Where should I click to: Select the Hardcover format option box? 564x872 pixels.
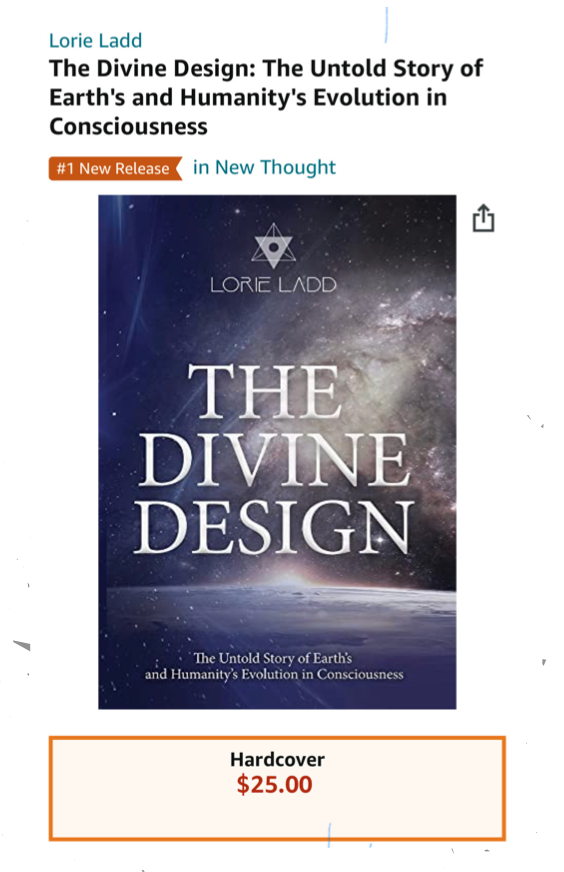tap(277, 788)
